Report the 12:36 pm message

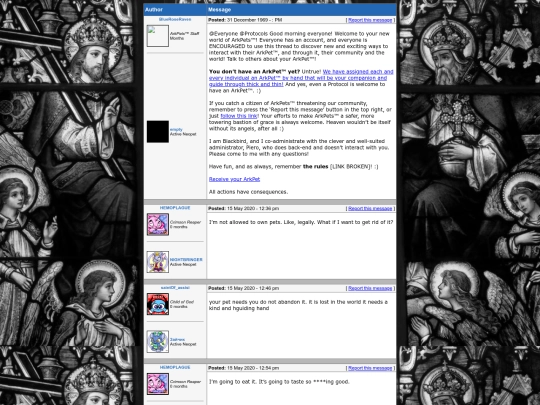[x=370, y=209]
